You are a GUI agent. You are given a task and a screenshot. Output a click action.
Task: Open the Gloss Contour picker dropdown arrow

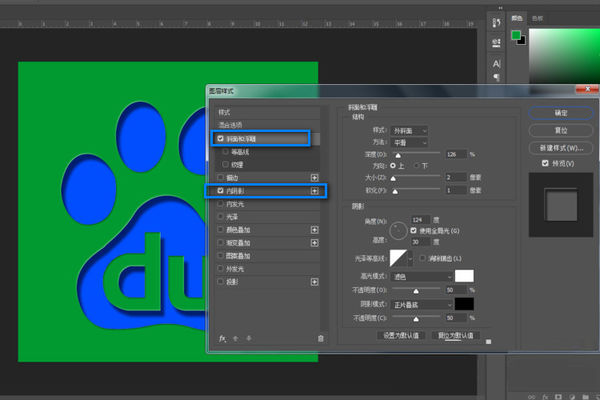[410, 259]
